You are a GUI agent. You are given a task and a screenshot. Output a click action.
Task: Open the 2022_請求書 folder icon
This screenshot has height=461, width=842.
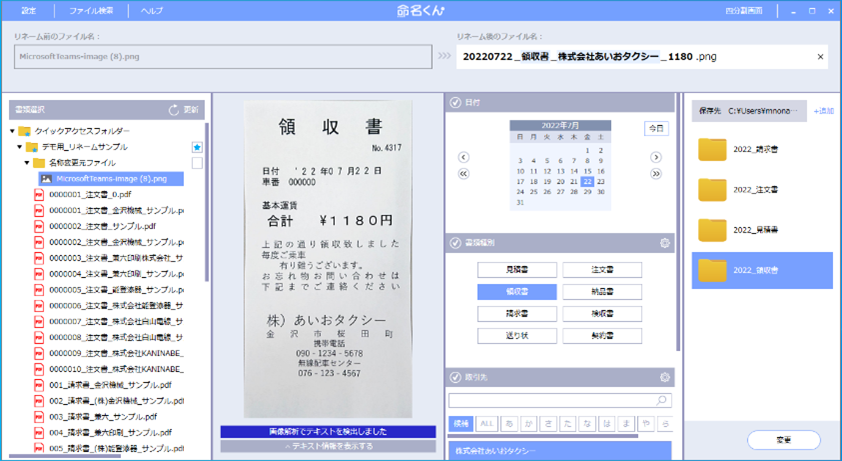[x=713, y=150]
